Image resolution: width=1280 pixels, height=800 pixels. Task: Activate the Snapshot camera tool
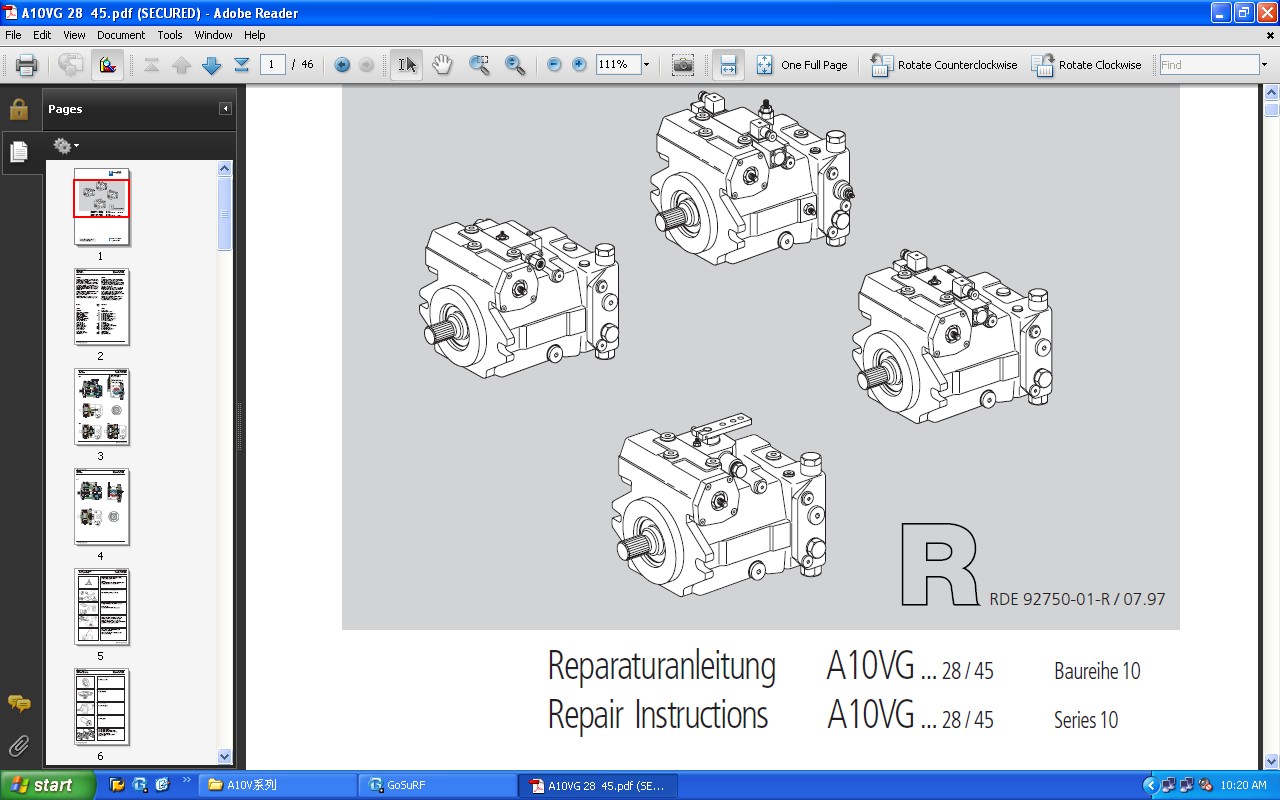click(x=683, y=65)
